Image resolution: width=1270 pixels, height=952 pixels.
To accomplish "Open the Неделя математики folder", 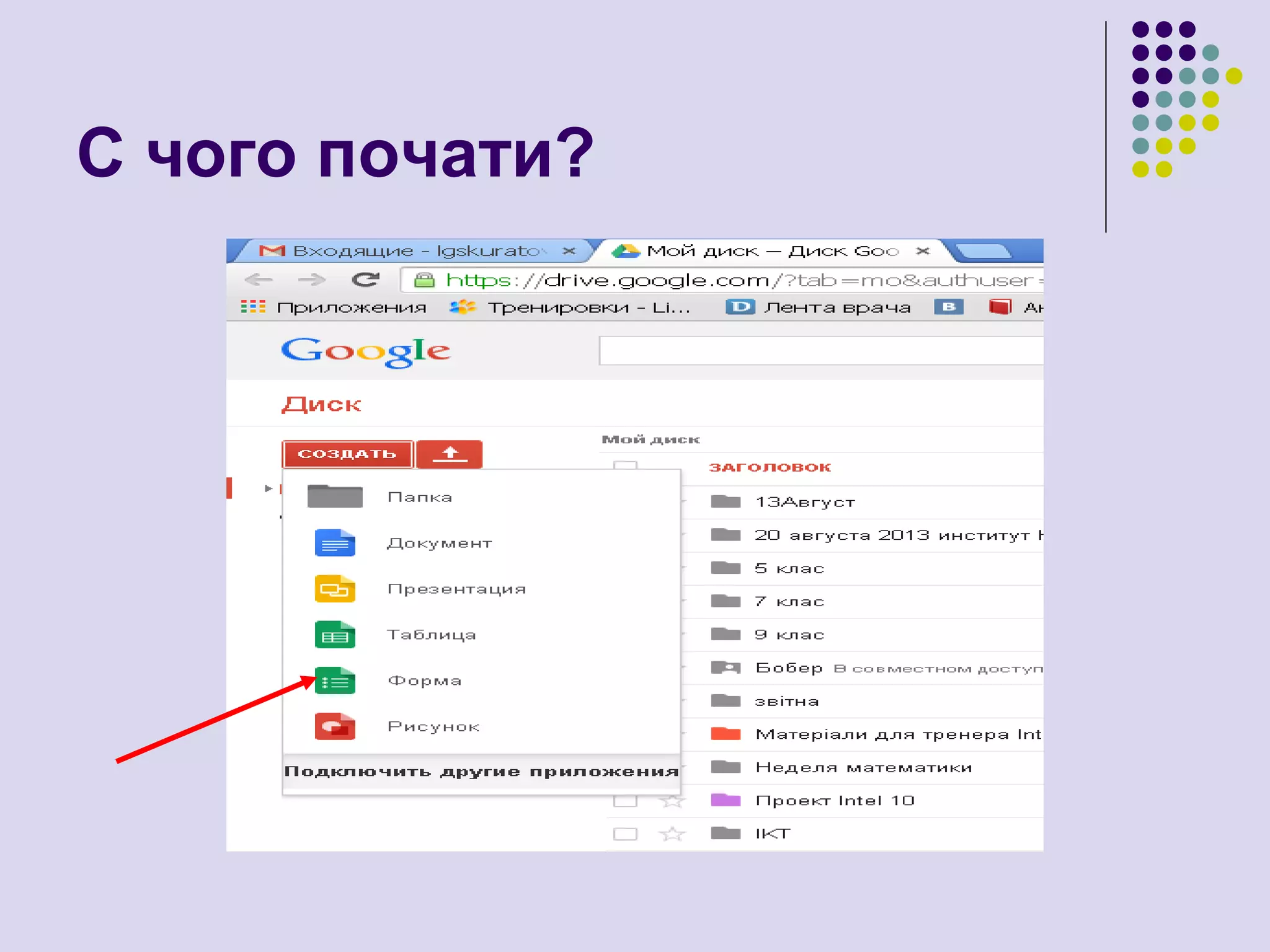I will coord(863,767).
